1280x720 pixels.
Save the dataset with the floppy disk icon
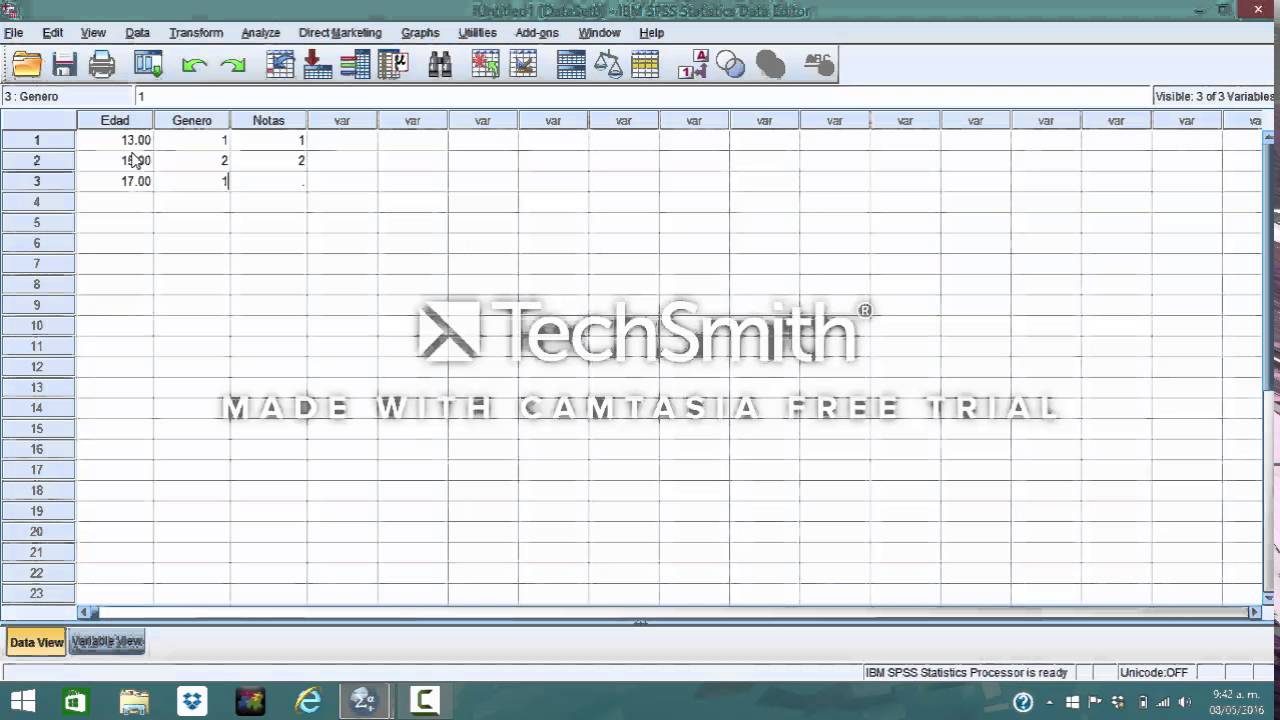pos(64,65)
